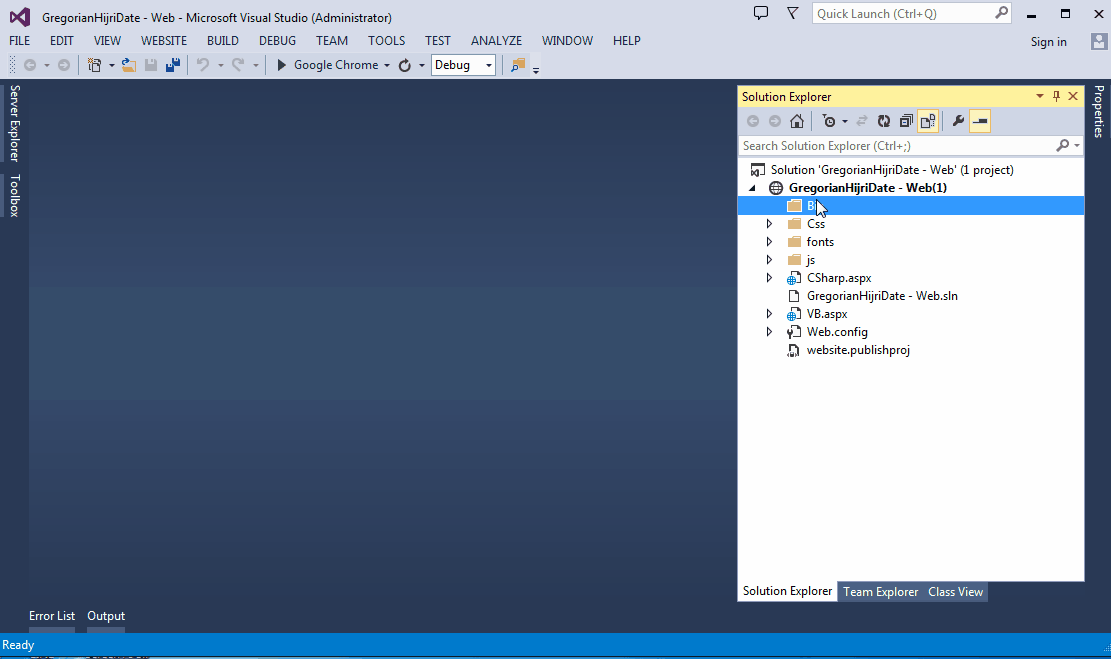Open the New Project dropdown arrow
The image size is (1111, 659).
[112, 65]
